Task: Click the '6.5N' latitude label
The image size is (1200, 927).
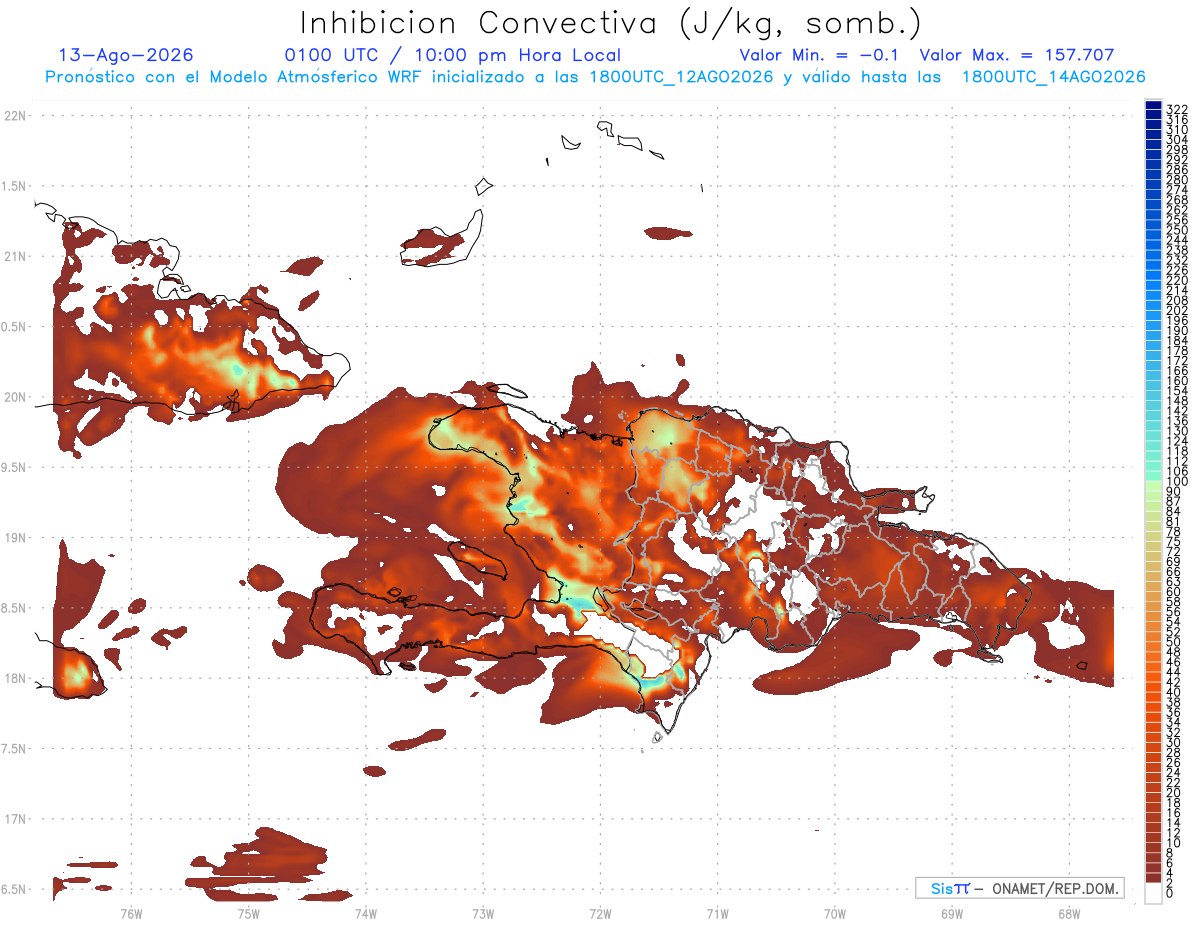Action: coord(15,889)
